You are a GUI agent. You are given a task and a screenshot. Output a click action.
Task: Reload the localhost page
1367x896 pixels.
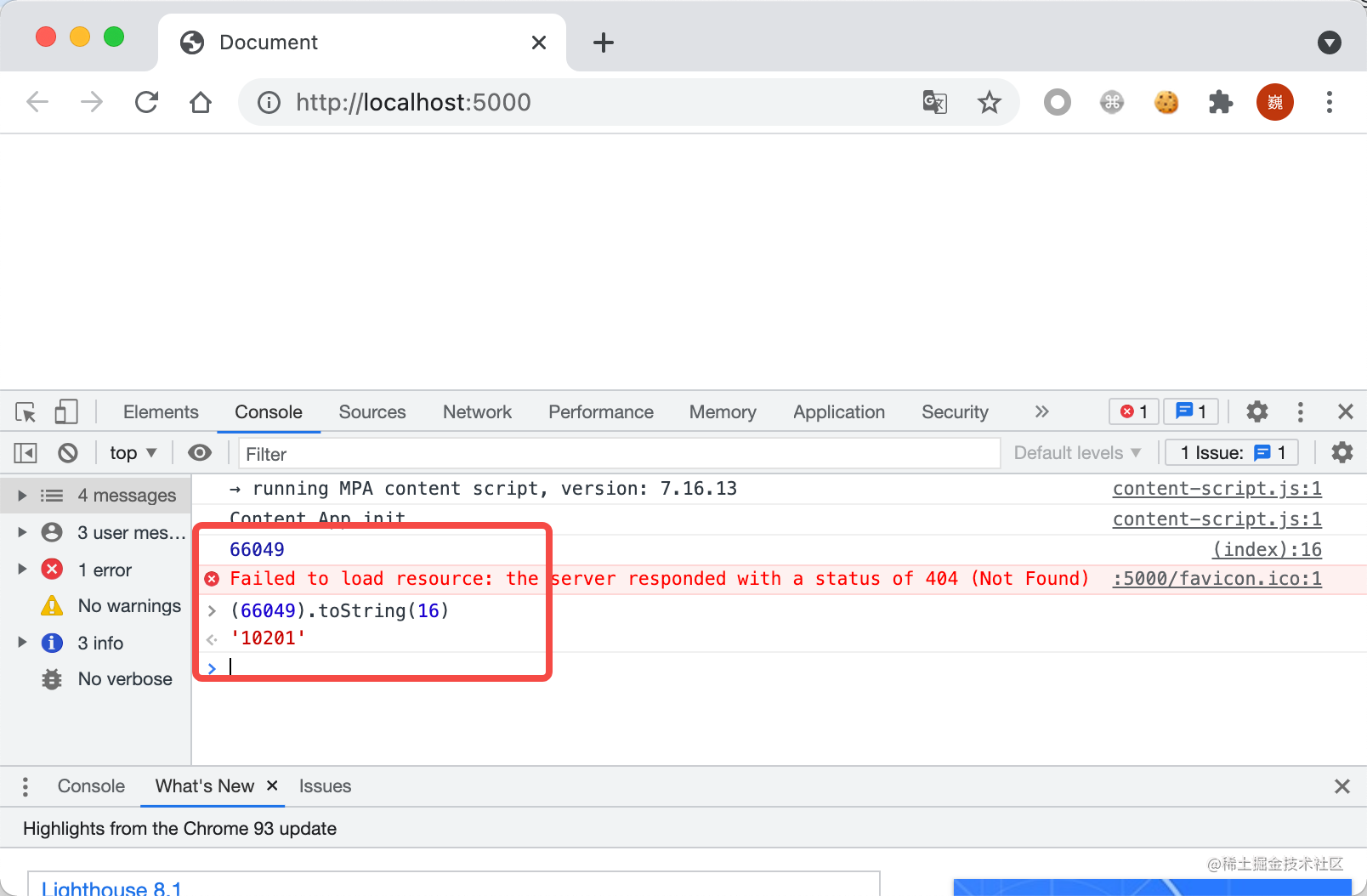pos(146,102)
